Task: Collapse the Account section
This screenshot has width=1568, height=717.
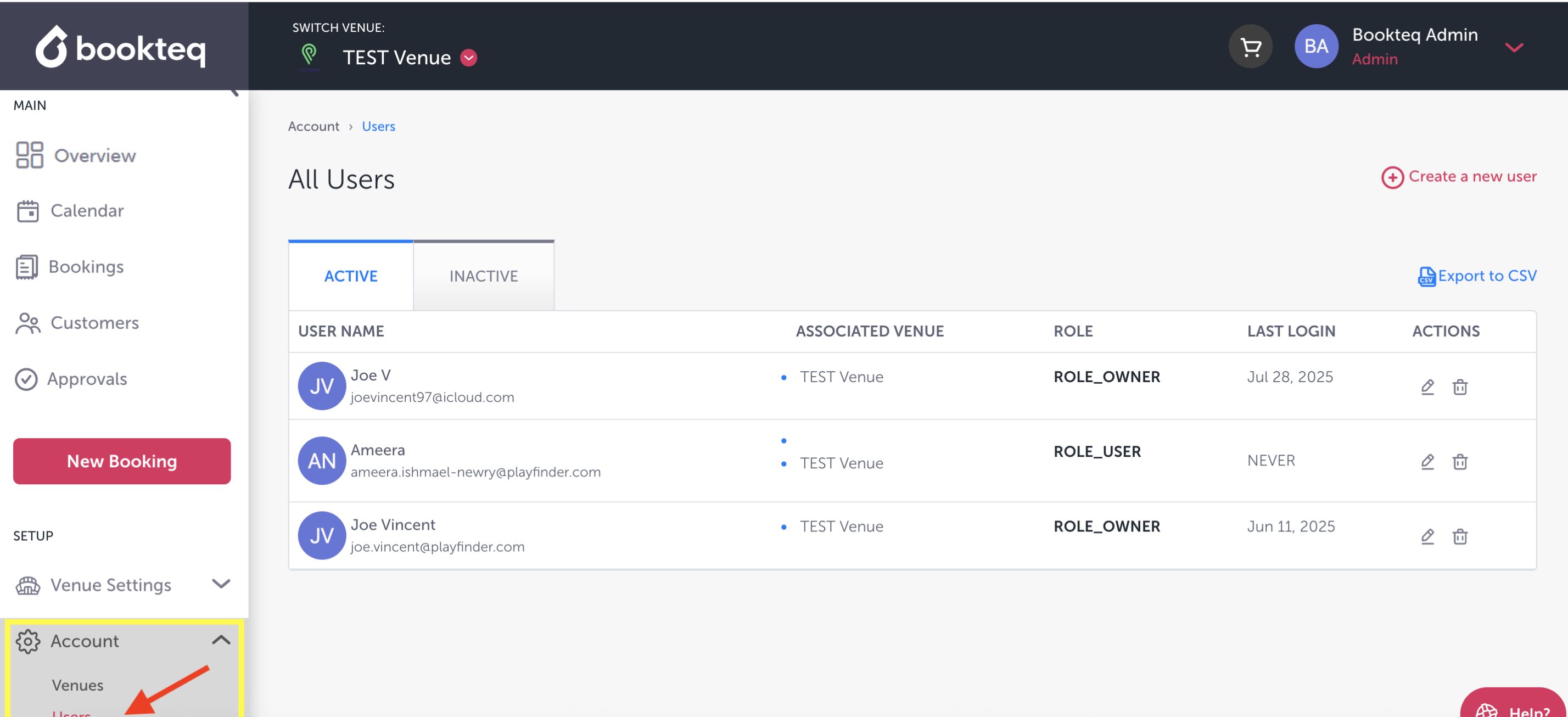Action: coord(220,640)
